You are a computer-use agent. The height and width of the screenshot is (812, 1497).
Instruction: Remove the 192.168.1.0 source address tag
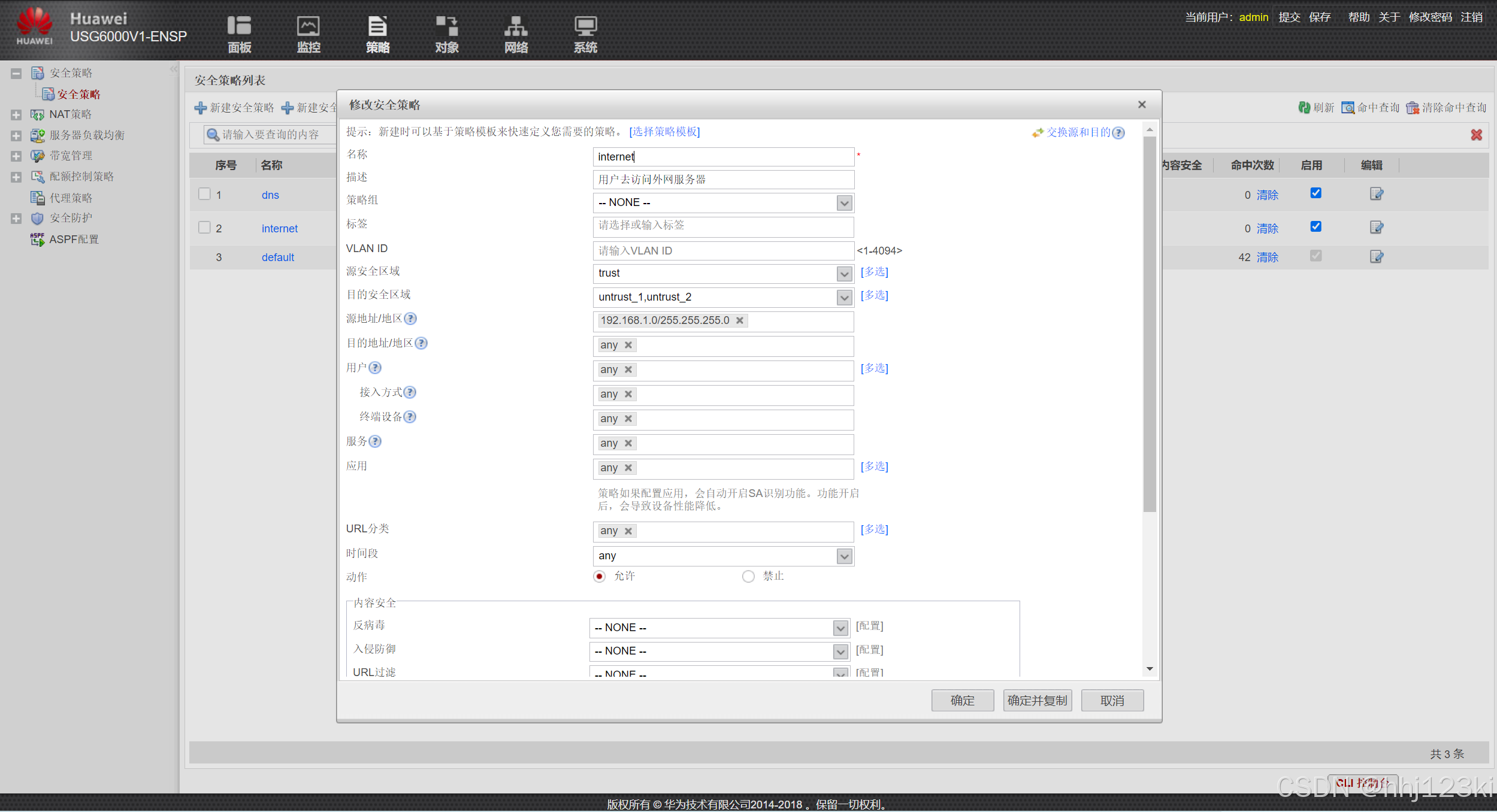click(740, 320)
